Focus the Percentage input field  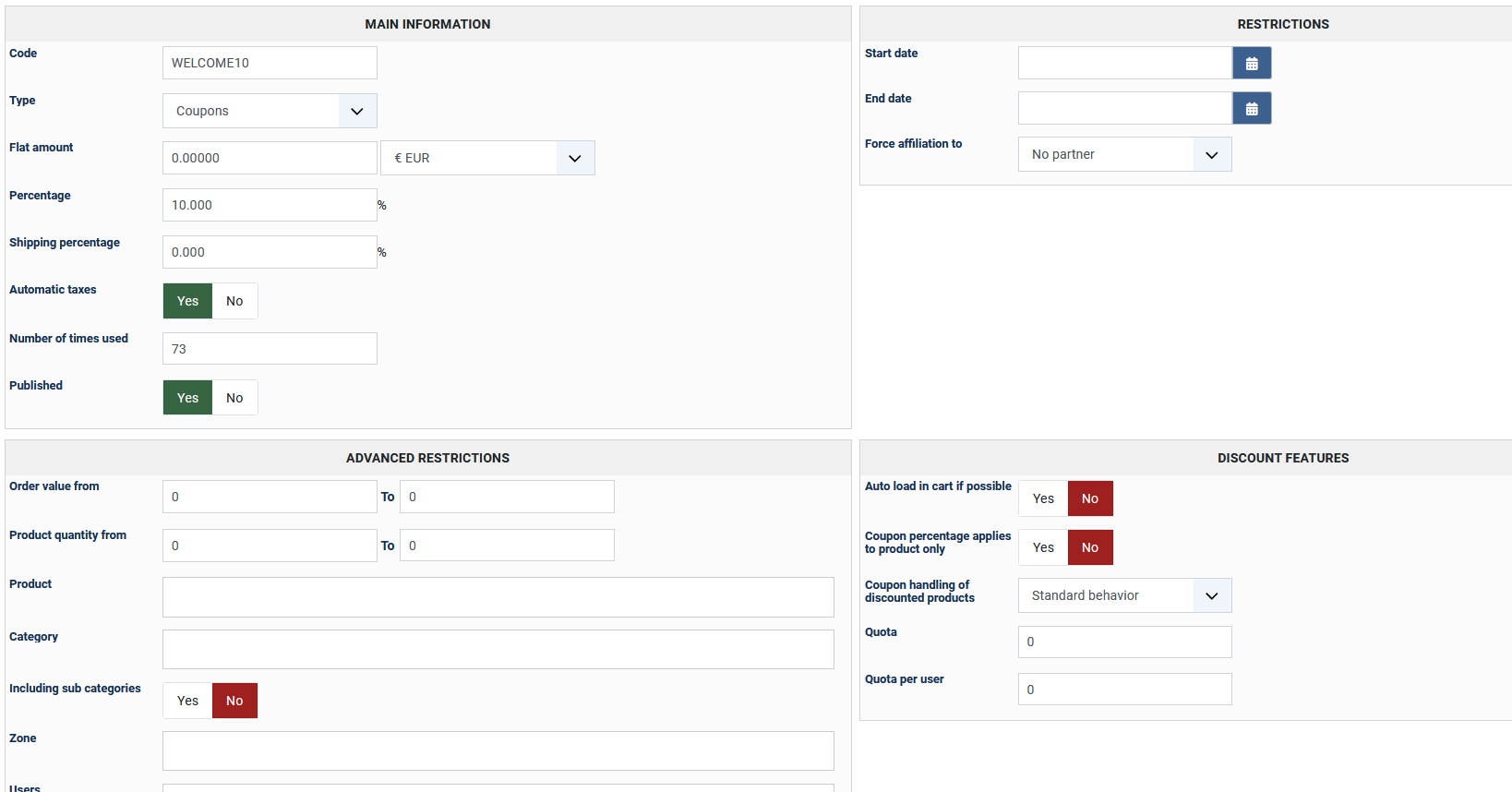270,205
